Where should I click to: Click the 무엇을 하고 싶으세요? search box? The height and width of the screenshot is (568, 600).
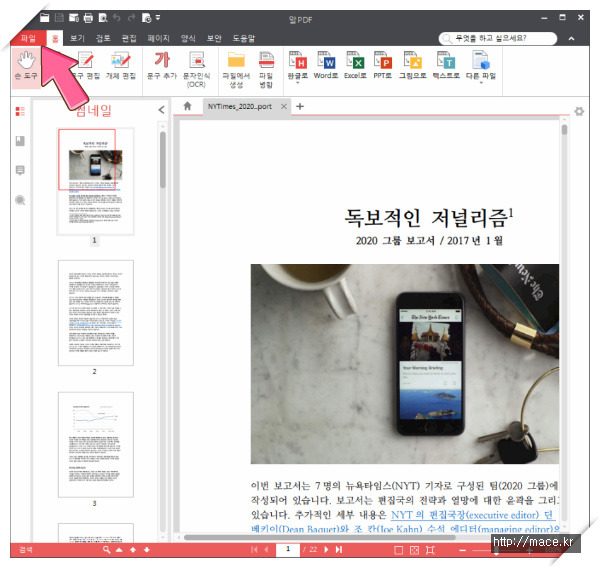pyautogui.click(x=497, y=38)
